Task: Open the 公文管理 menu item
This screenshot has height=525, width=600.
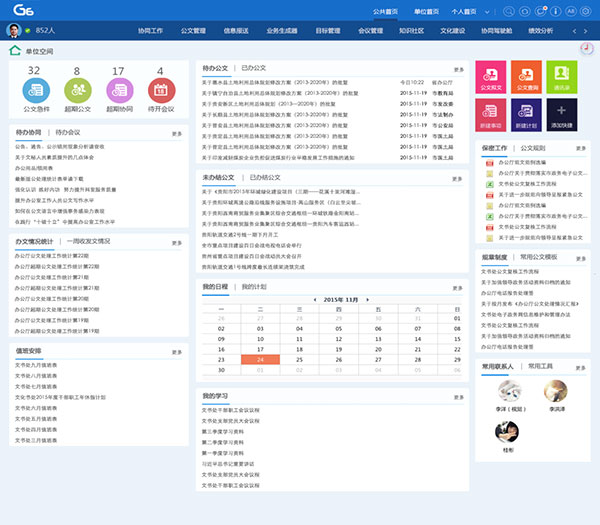Action: coord(193,31)
